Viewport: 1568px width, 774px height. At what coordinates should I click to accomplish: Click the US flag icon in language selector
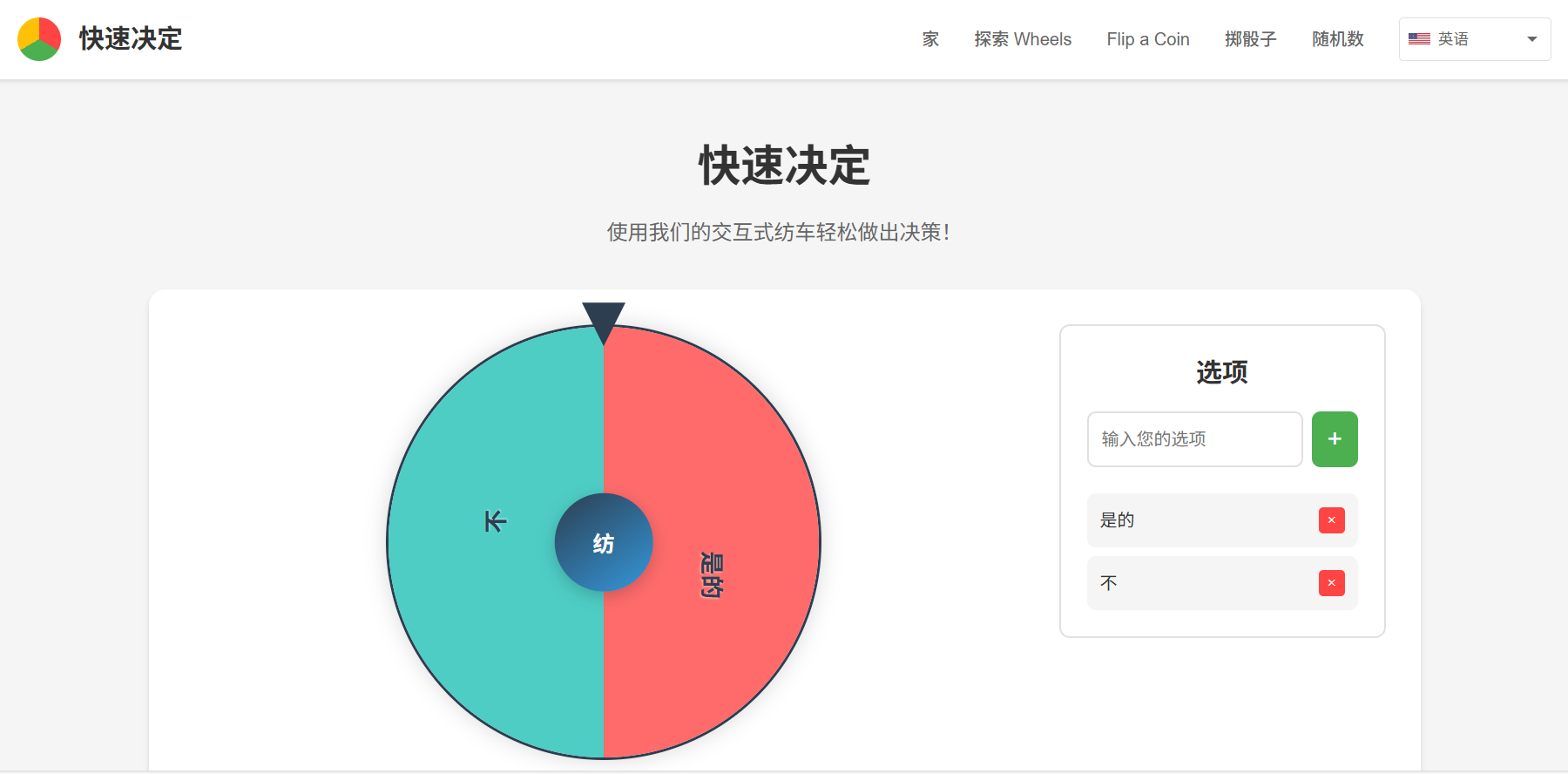point(1419,39)
